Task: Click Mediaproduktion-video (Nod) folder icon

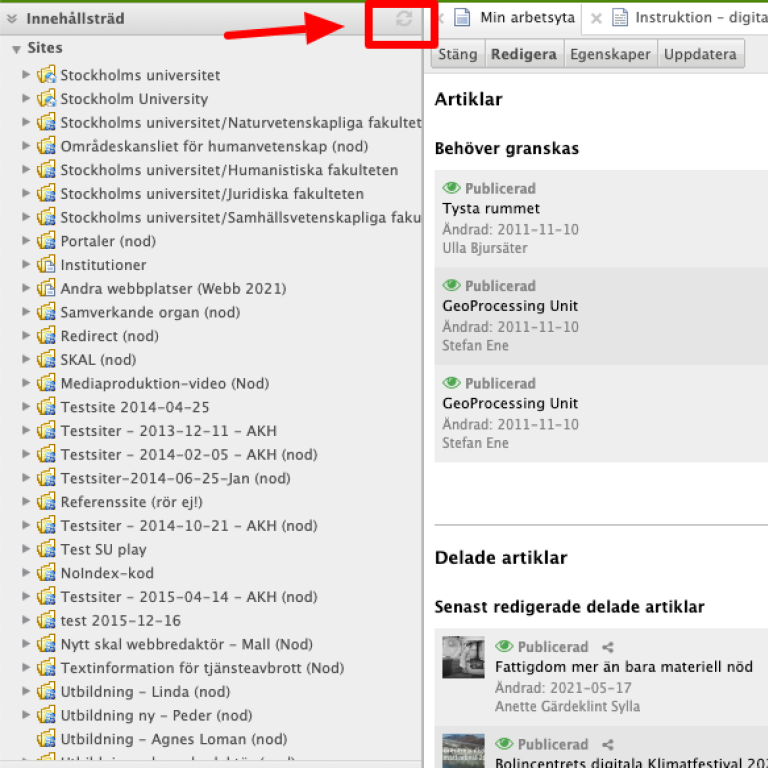Action: [x=47, y=383]
